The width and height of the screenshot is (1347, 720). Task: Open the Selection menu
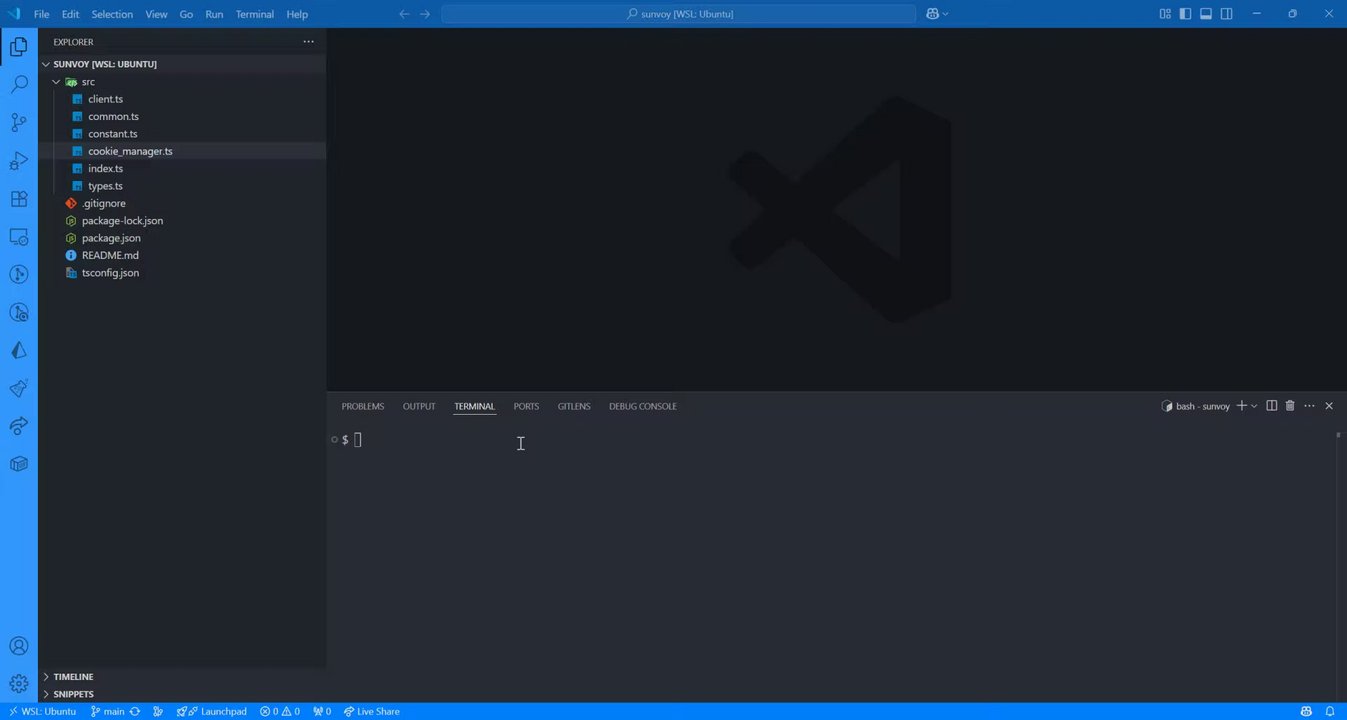click(x=112, y=14)
